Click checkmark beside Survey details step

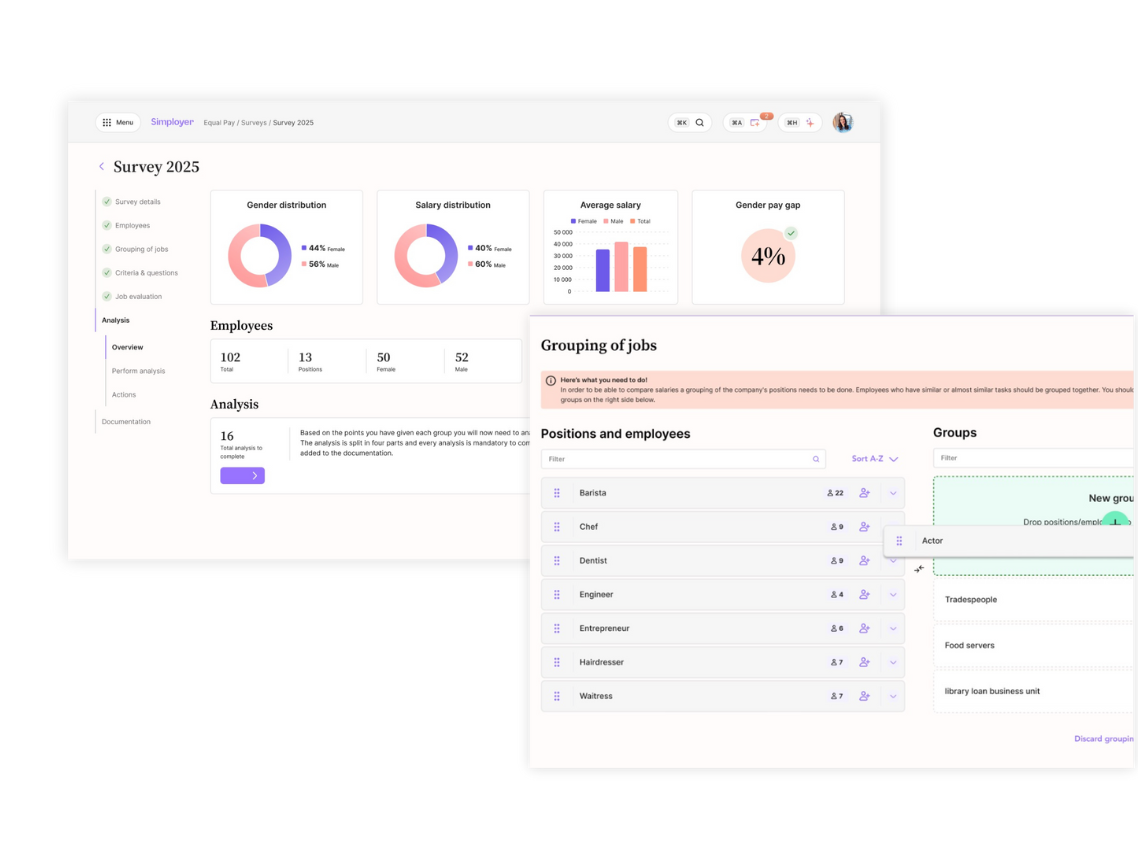pyautogui.click(x=107, y=202)
